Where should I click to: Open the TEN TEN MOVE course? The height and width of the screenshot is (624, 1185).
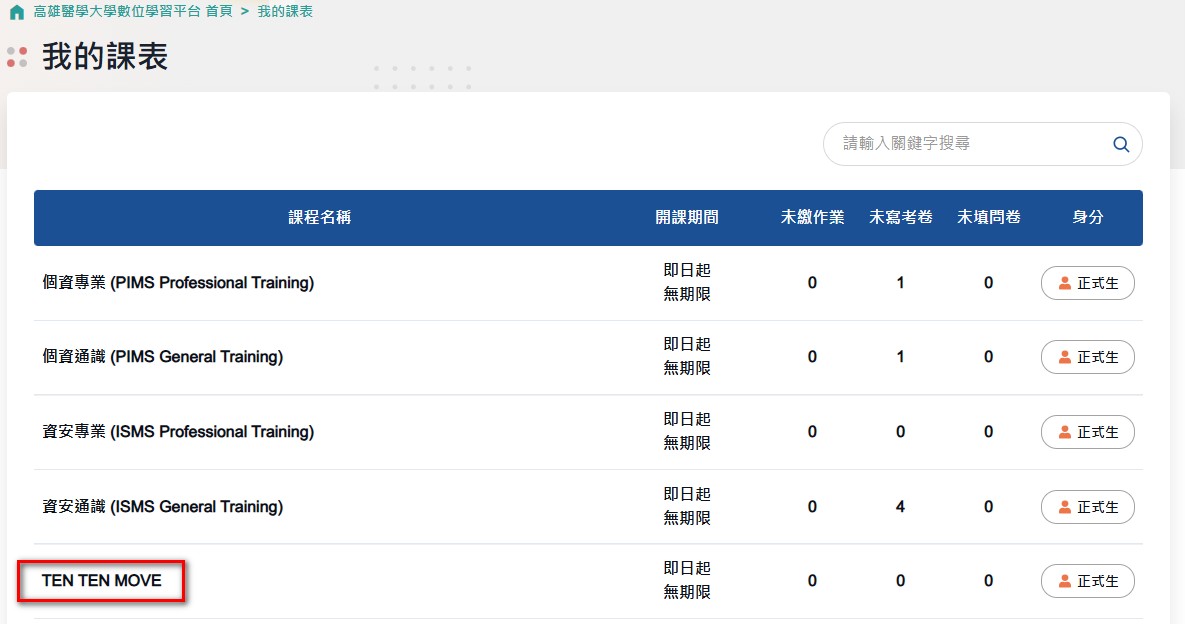click(101, 580)
